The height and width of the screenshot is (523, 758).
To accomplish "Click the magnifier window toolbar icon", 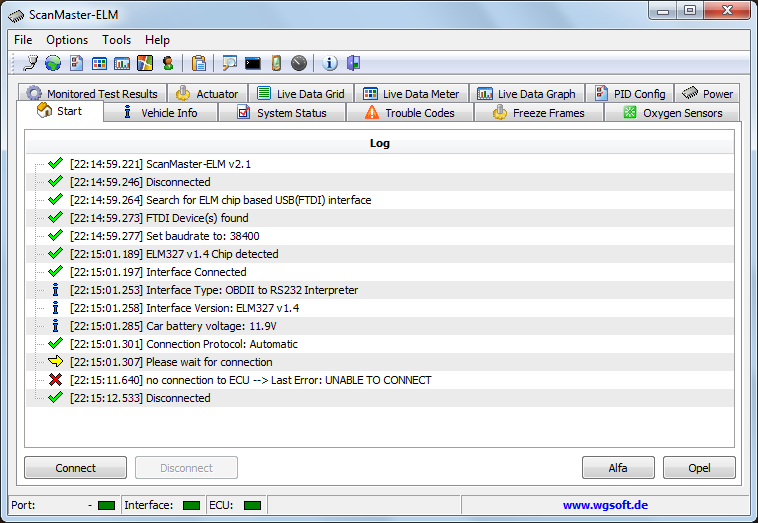I will 229,63.
